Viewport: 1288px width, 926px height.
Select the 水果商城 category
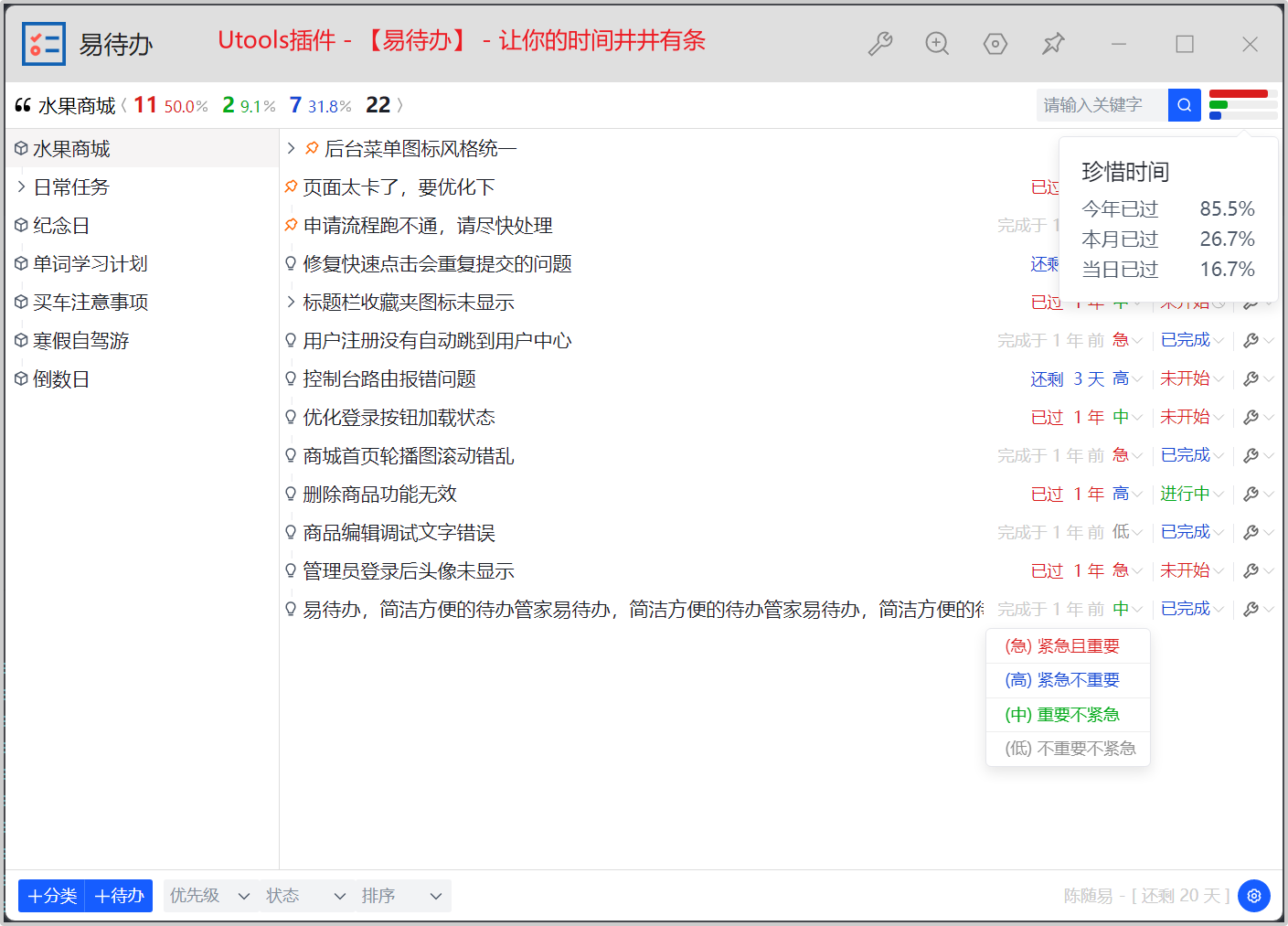click(142, 148)
